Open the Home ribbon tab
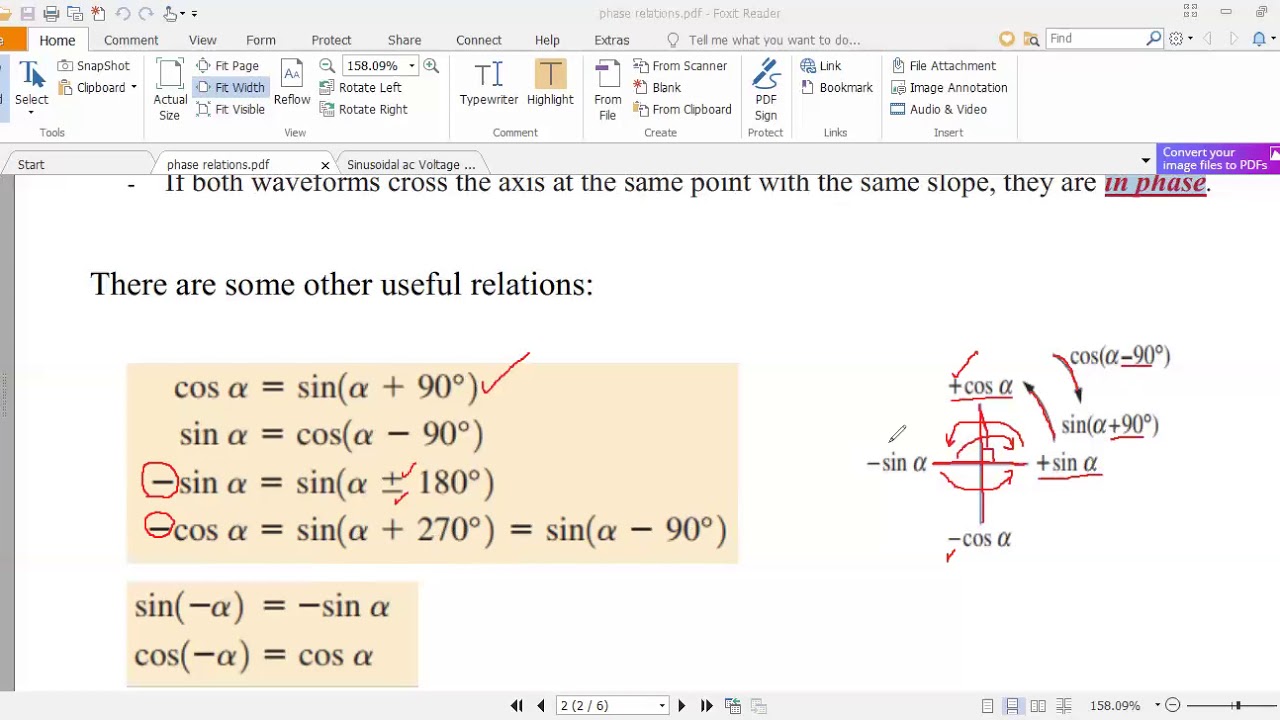The width and height of the screenshot is (1280, 720). [57, 40]
